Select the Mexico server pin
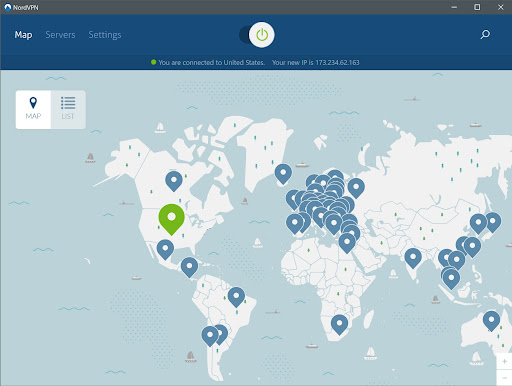Image resolution: width=512 pixels, height=386 pixels. coord(165,249)
